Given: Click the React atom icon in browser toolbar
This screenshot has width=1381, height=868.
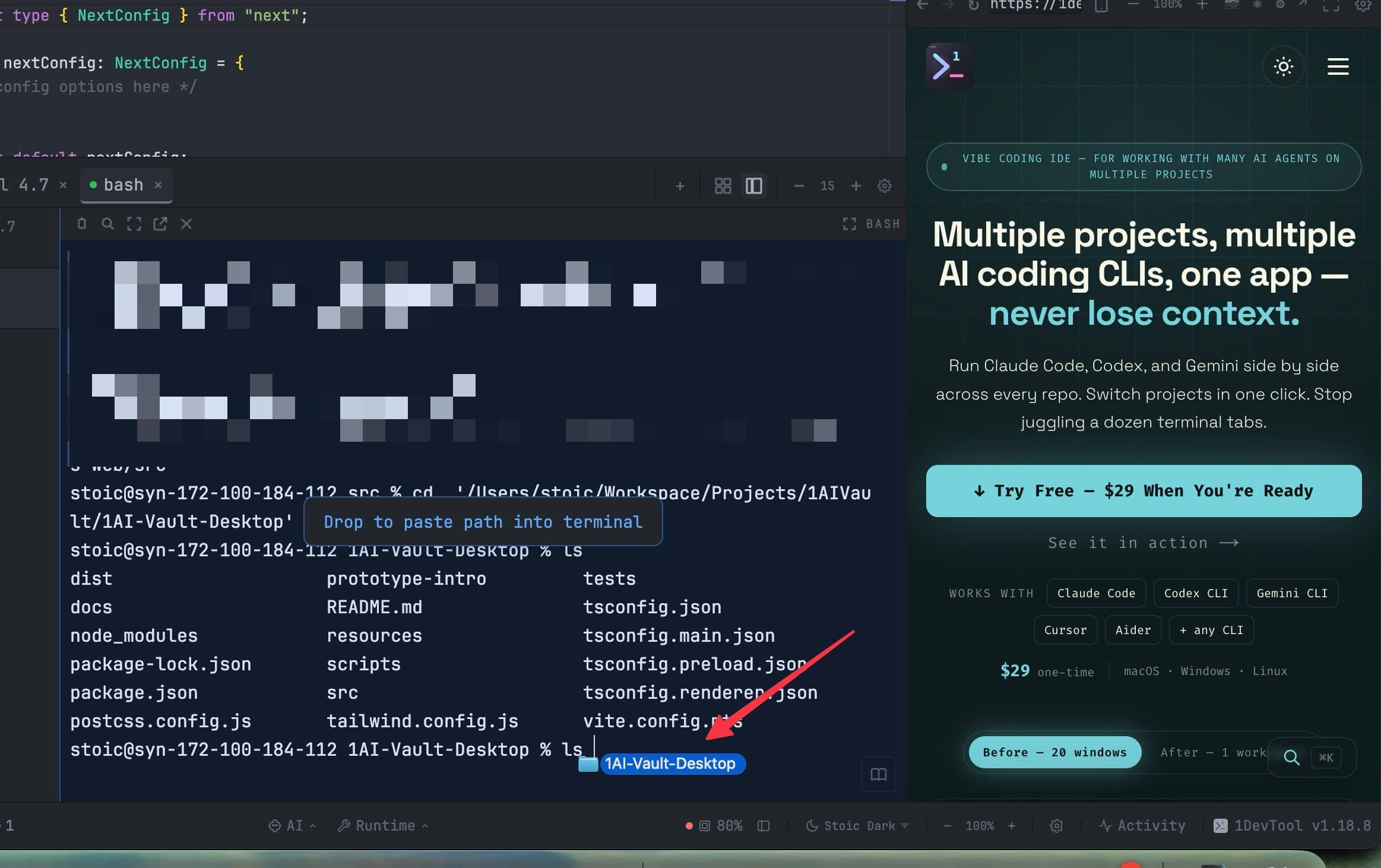Looking at the screenshot, I should [x=1257, y=5].
